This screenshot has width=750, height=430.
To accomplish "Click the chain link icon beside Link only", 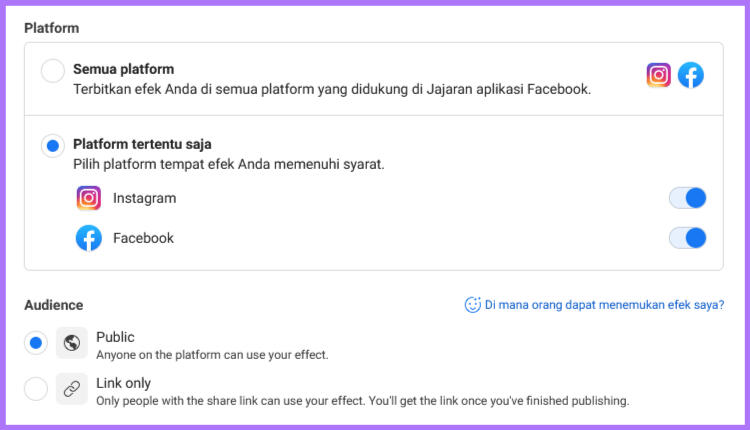I will (72, 389).
